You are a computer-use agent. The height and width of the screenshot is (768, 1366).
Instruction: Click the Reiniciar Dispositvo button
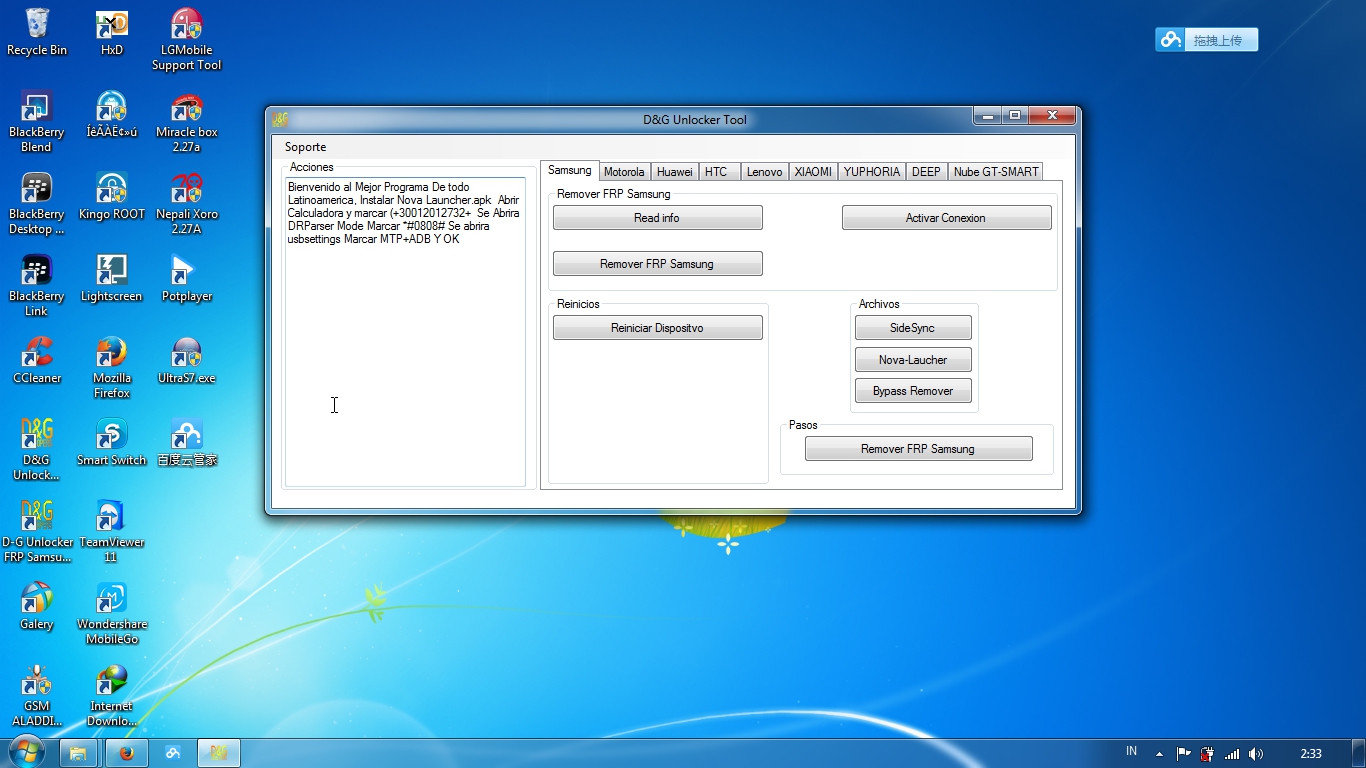pyautogui.click(x=657, y=328)
